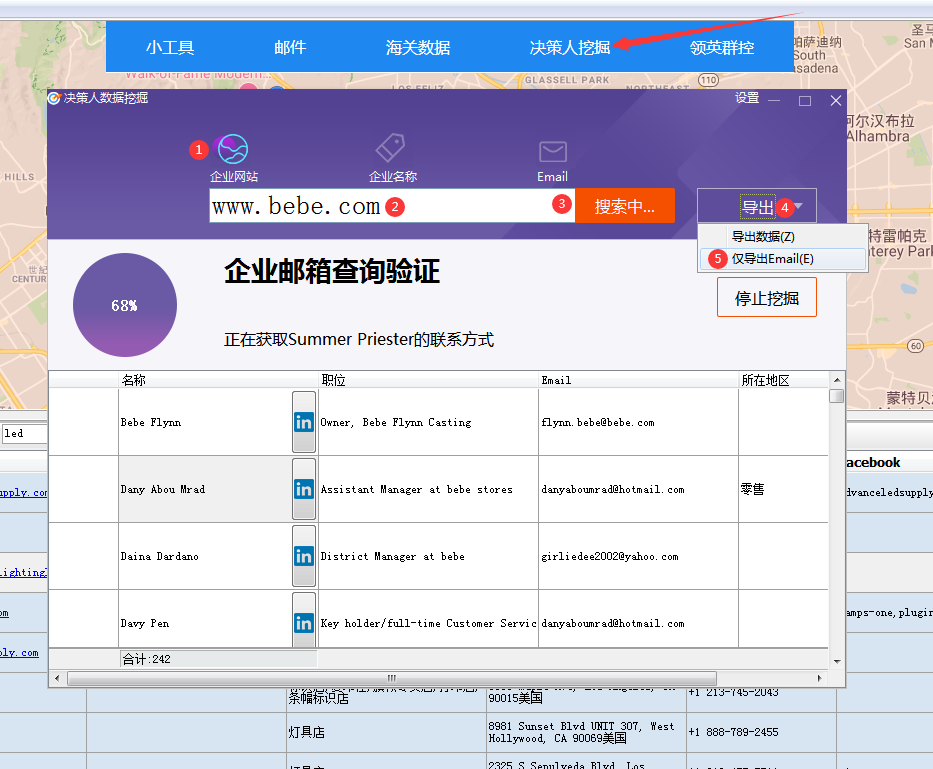Open 设置 in the window title bar

pyautogui.click(x=747, y=98)
